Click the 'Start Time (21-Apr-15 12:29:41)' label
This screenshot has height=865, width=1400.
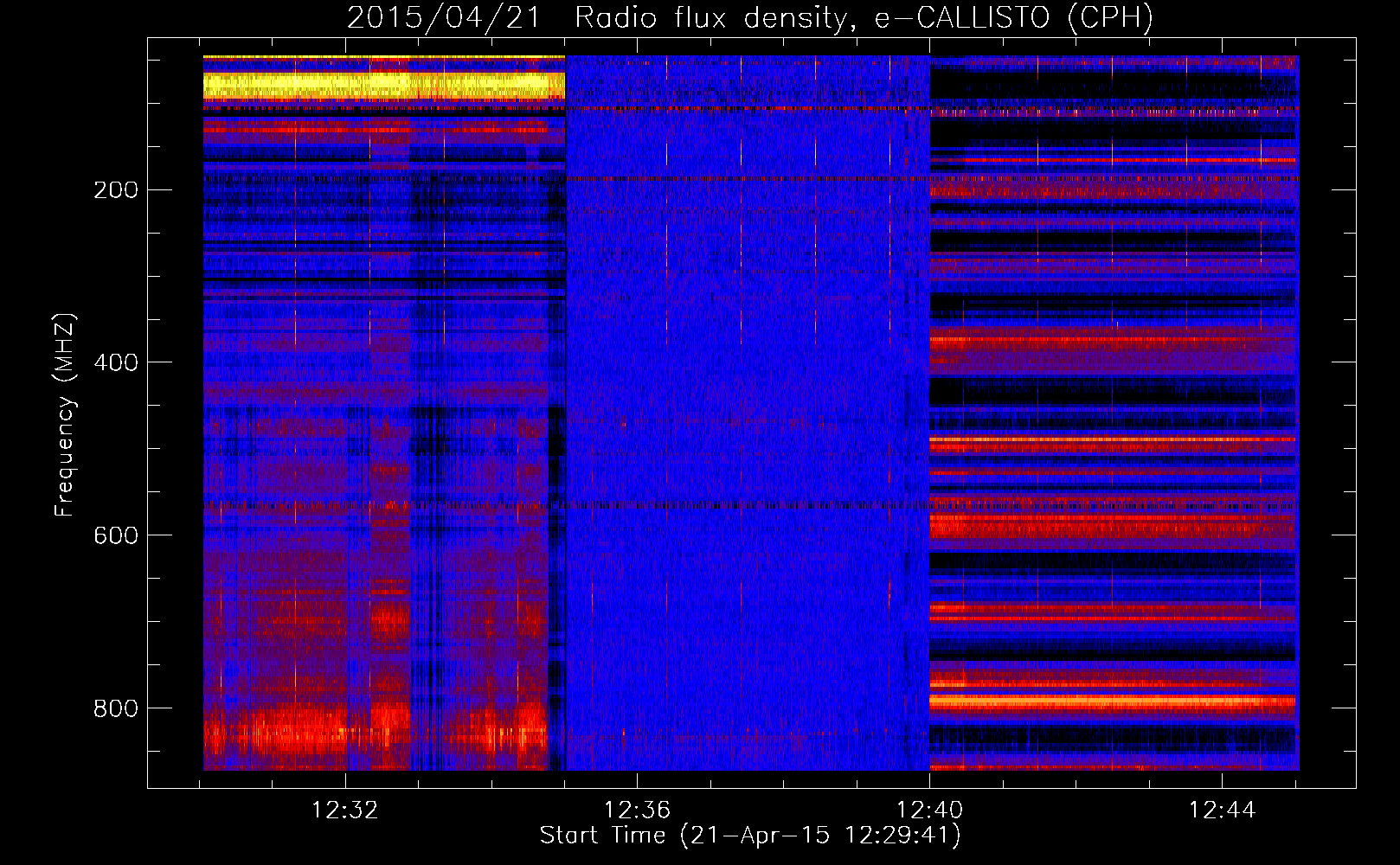click(x=750, y=836)
